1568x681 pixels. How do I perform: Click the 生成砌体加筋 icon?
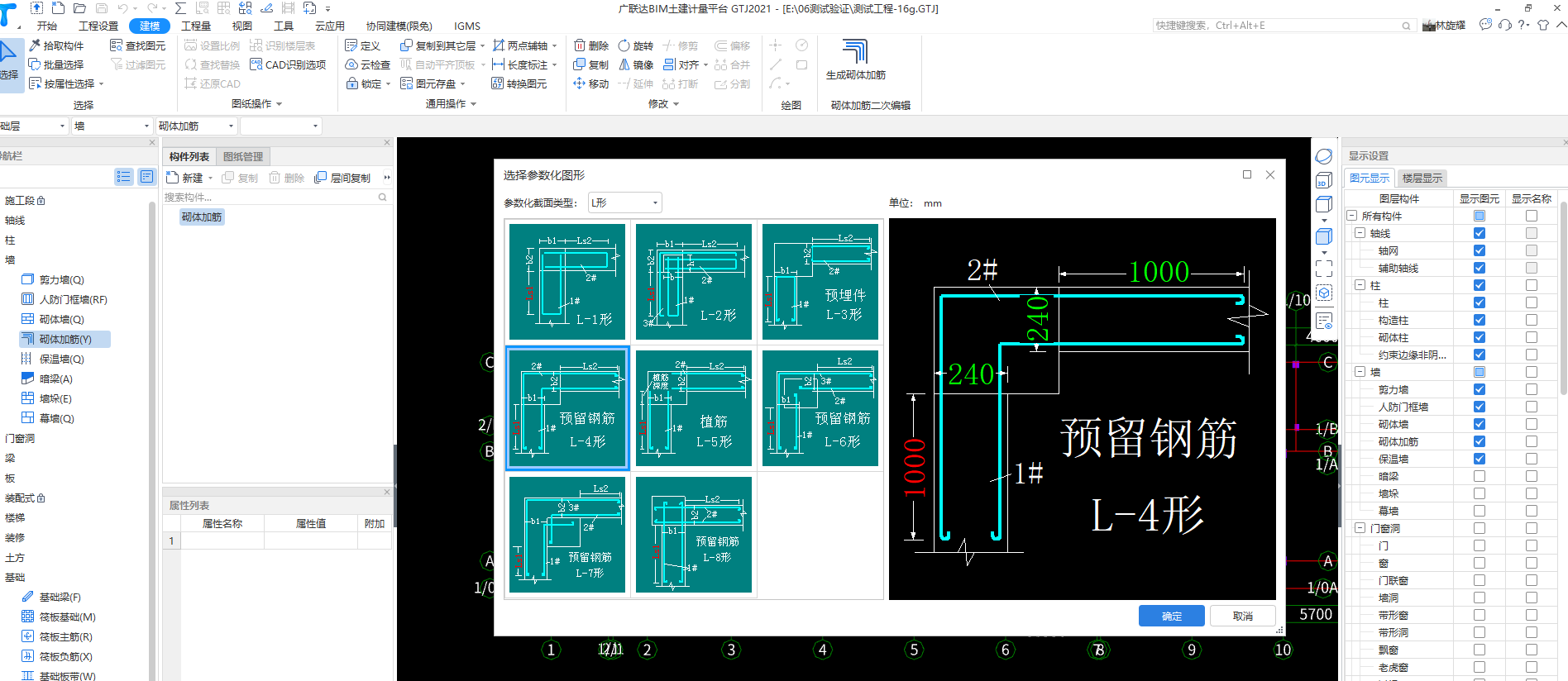click(855, 51)
